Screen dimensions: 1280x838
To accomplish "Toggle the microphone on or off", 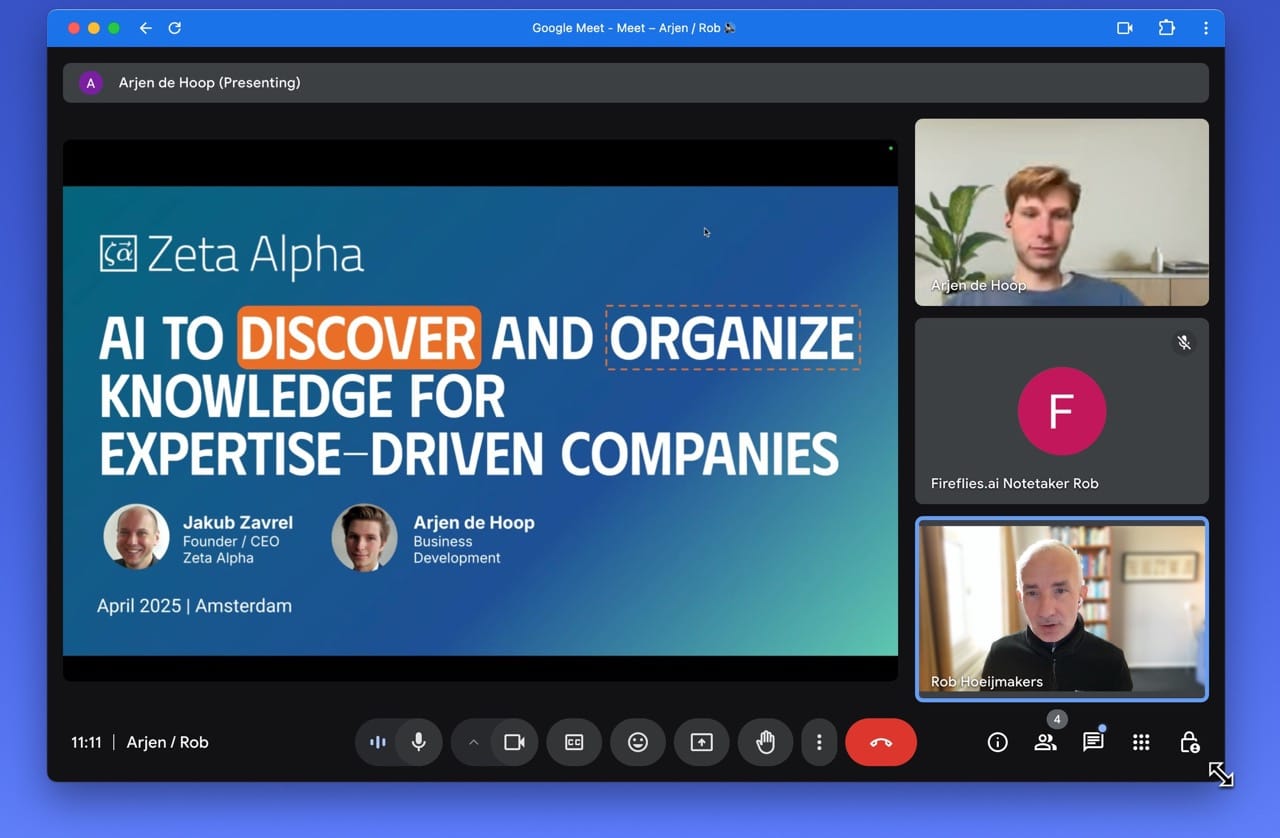I will coord(419,742).
